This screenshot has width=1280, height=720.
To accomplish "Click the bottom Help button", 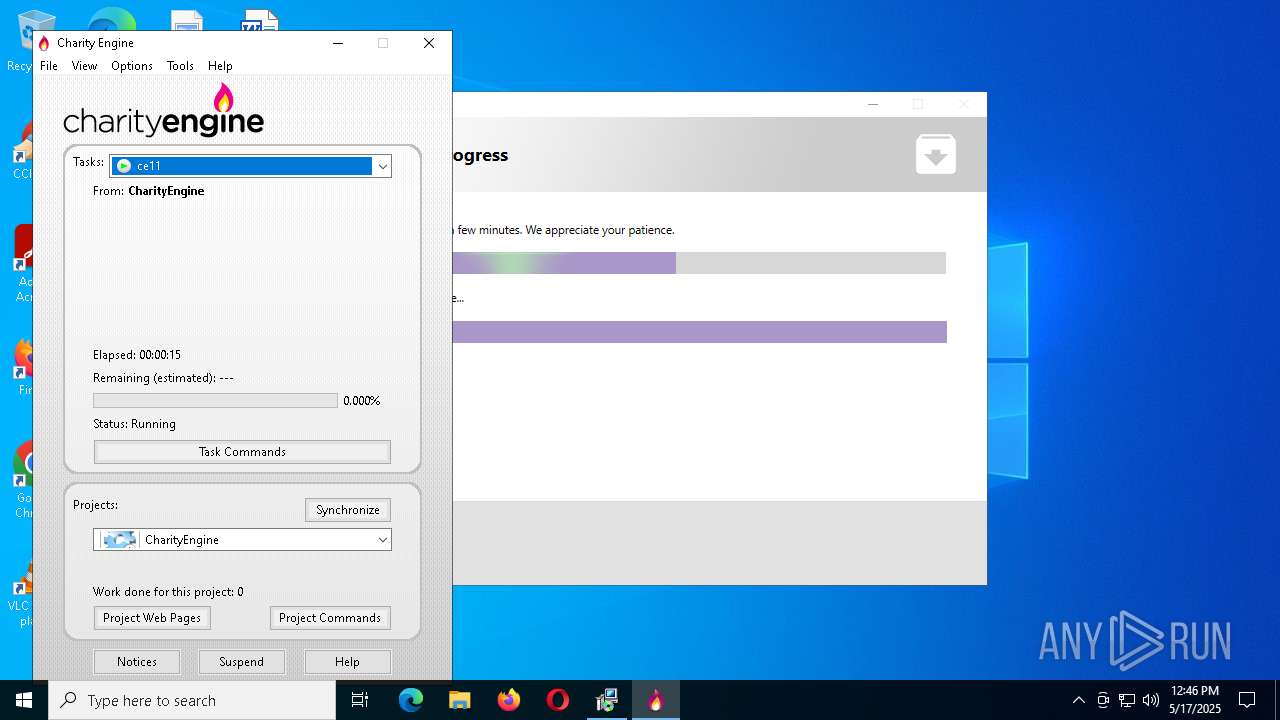I will 347,662.
